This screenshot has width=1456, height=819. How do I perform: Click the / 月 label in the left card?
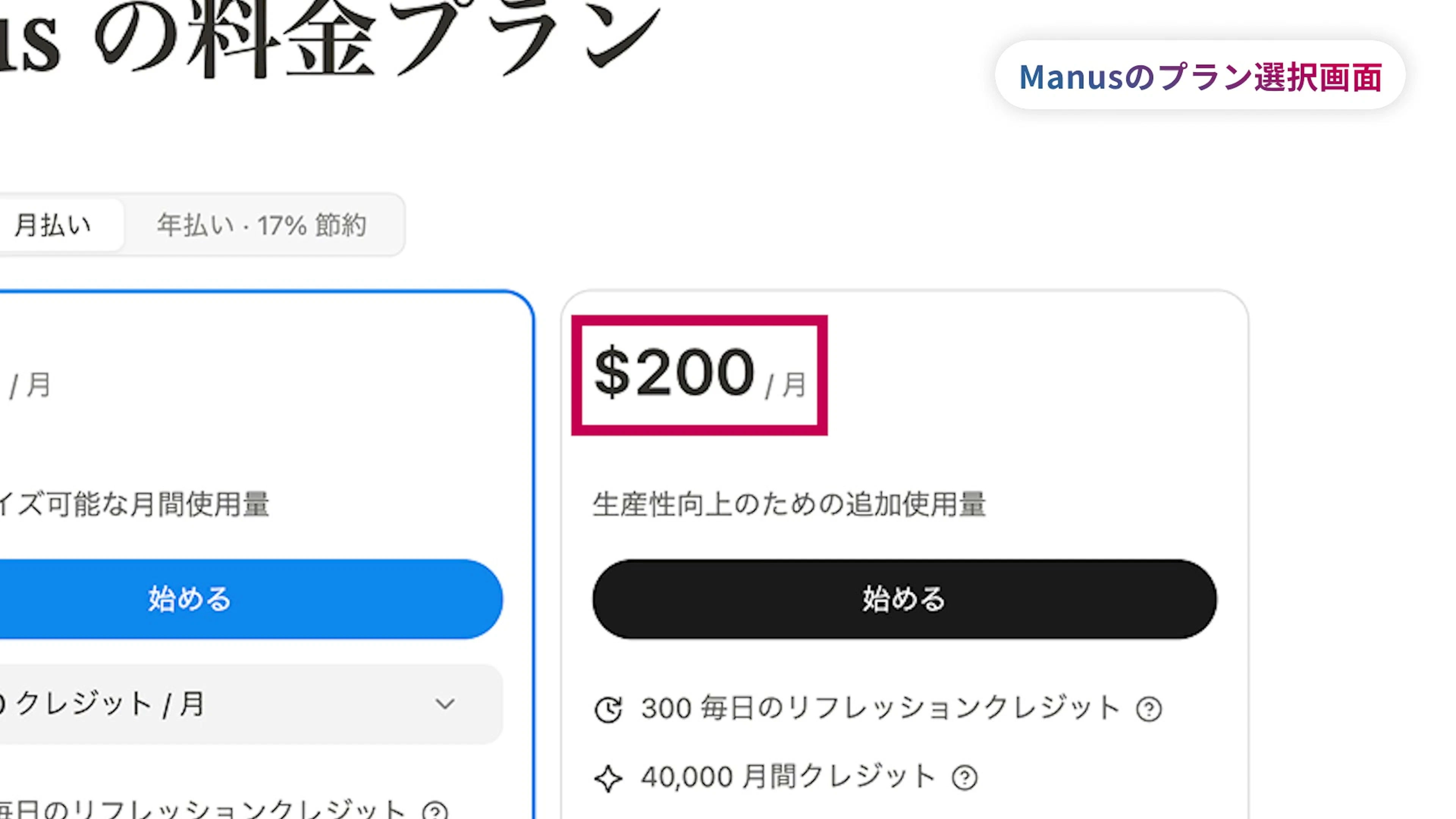[30, 386]
